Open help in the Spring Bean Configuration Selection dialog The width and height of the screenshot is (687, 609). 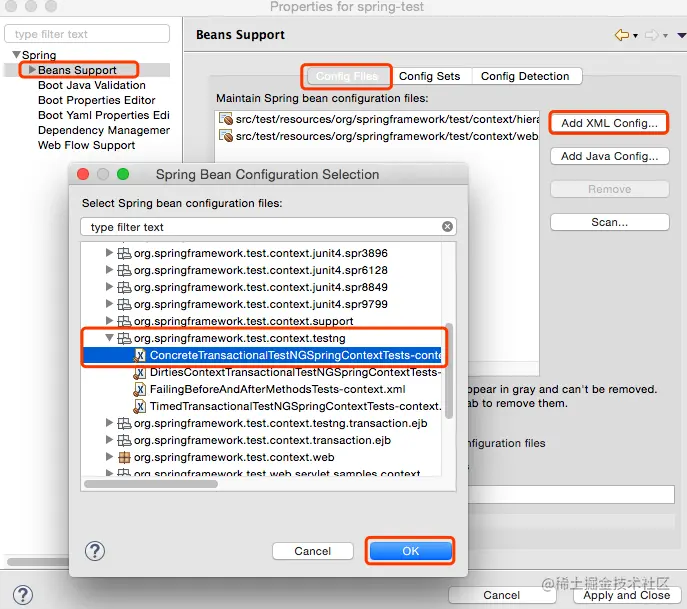(95, 551)
